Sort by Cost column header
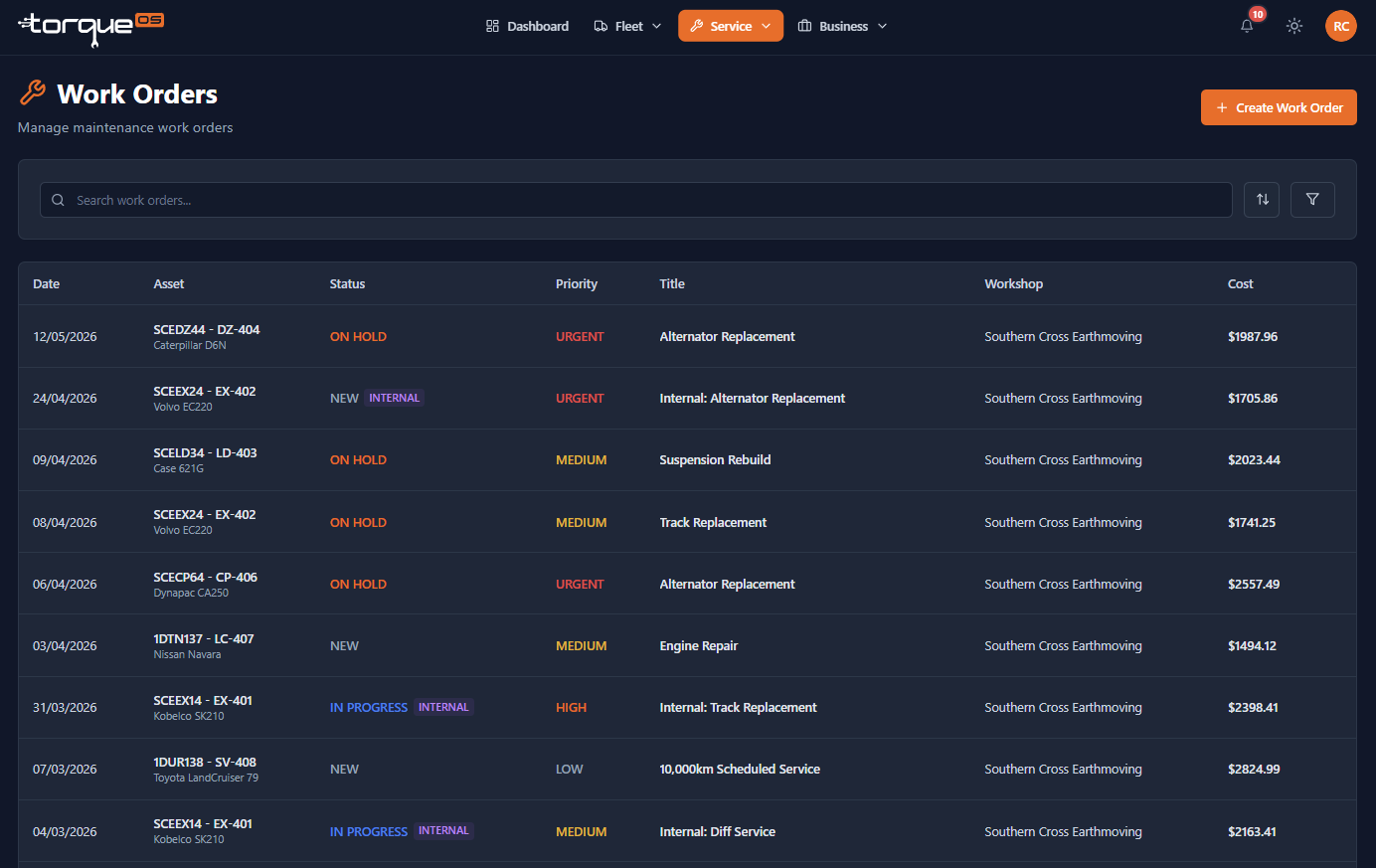1376x868 pixels. [x=1240, y=283]
